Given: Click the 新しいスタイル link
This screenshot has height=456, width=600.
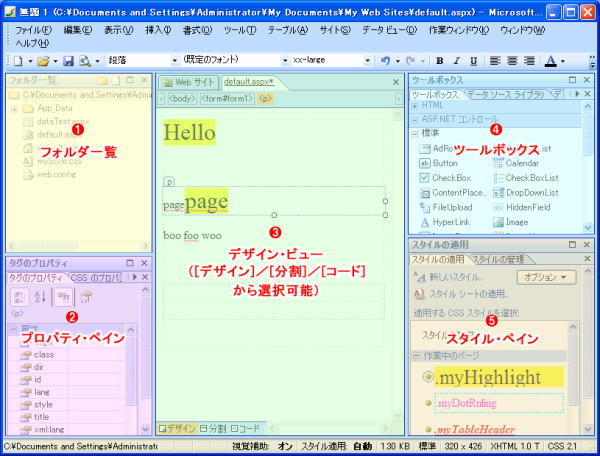Looking at the screenshot, I should click(x=455, y=277).
